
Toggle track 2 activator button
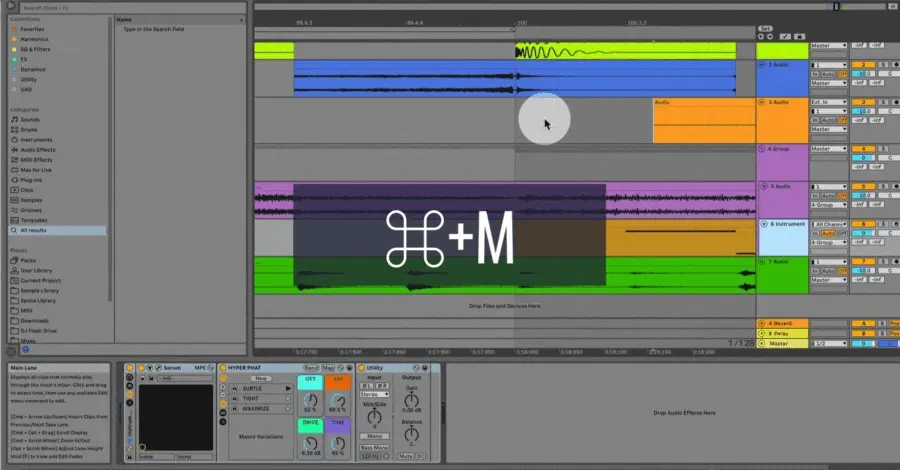coord(863,65)
